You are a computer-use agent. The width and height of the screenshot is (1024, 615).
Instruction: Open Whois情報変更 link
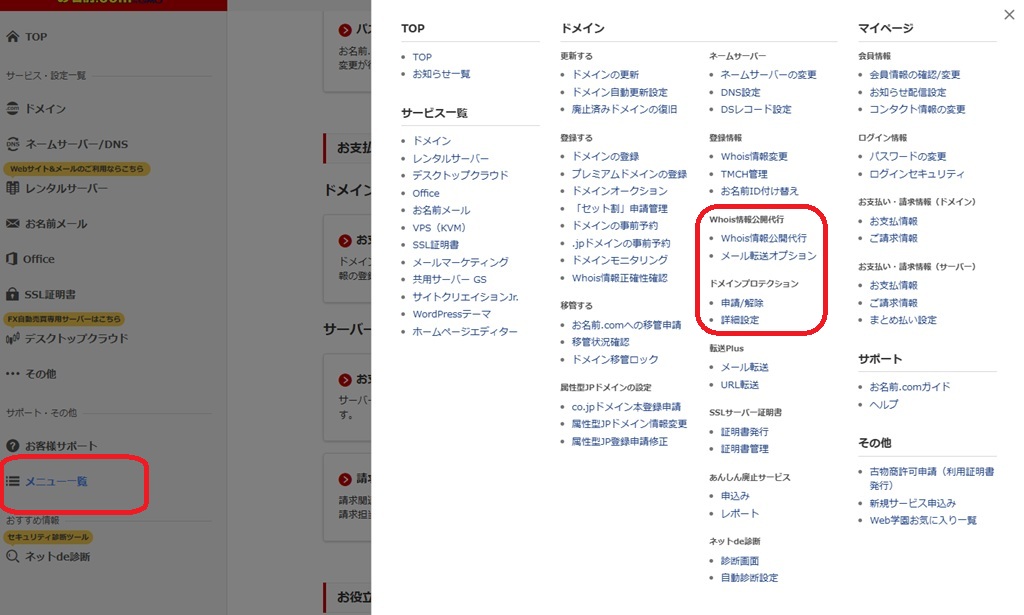pos(754,156)
